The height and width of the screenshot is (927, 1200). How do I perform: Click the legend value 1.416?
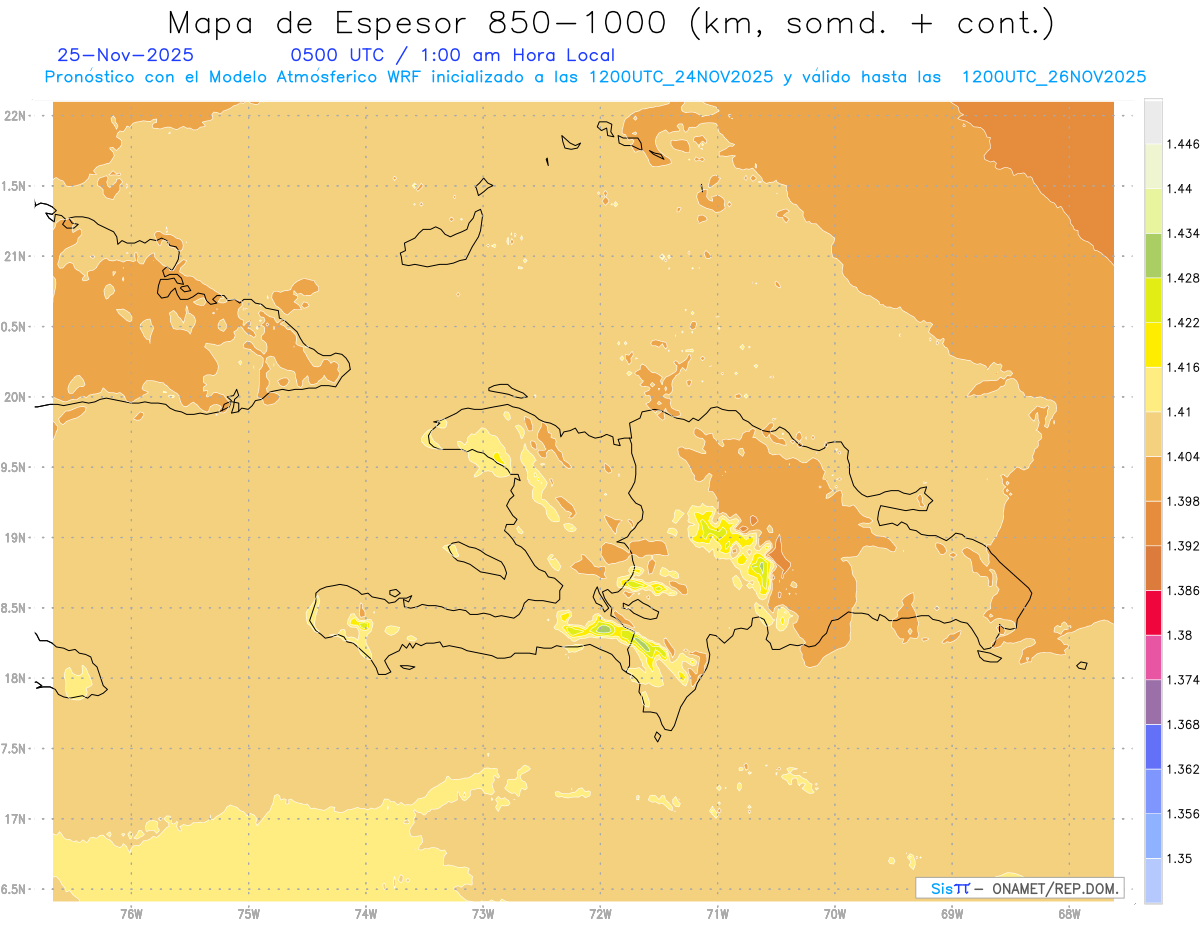[x=1183, y=367]
